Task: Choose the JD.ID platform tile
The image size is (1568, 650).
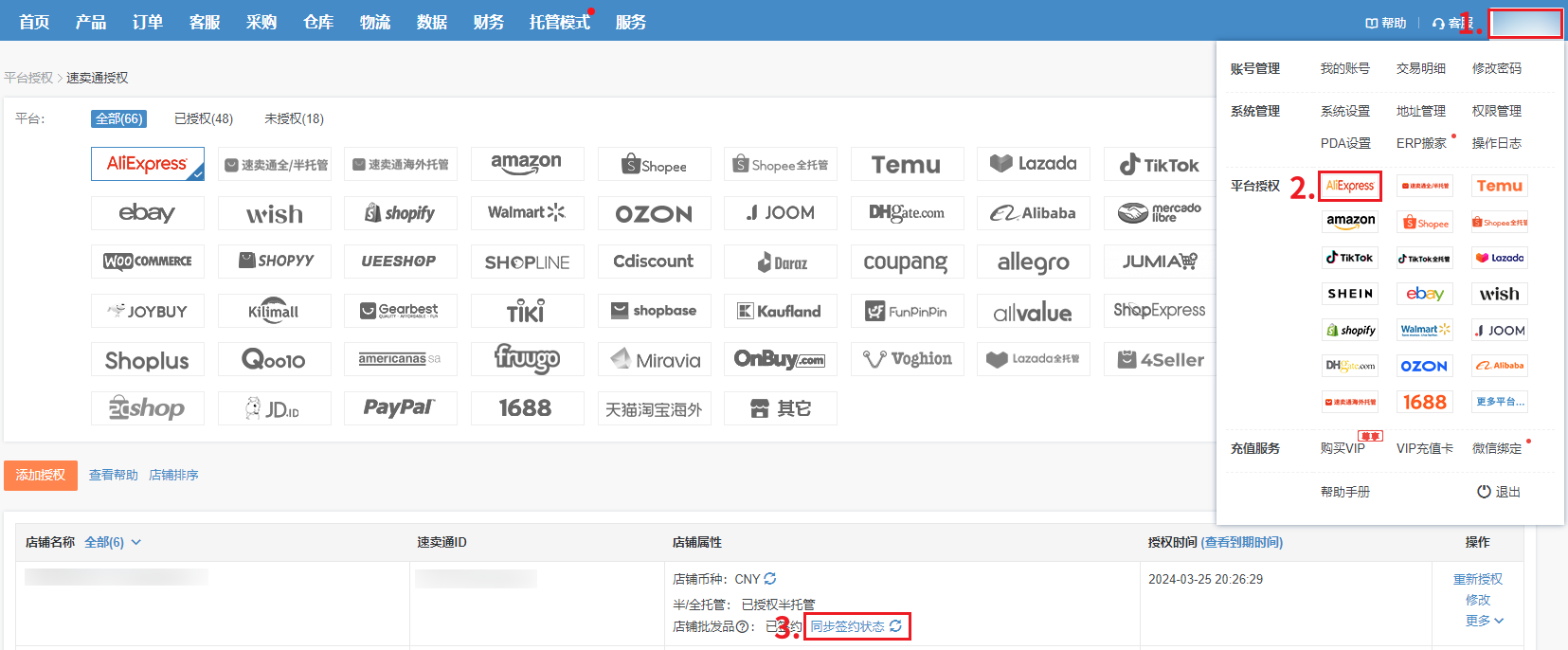Action: [274, 408]
